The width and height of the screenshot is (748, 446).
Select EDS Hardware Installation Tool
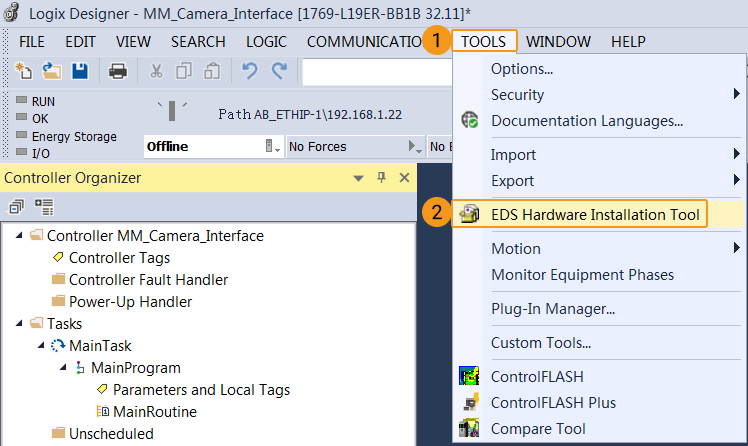coord(595,215)
